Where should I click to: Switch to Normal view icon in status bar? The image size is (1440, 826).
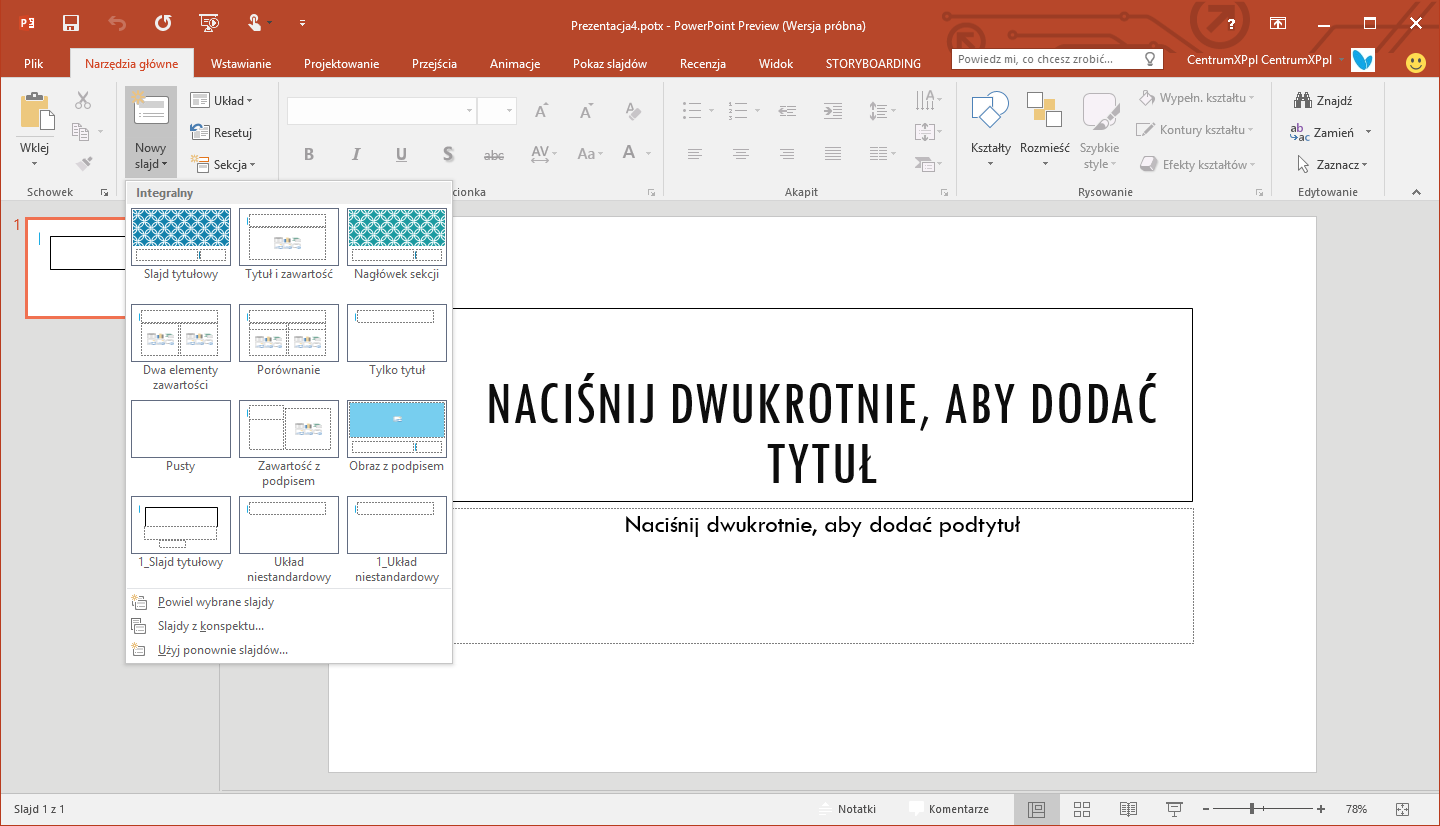(1036, 809)
